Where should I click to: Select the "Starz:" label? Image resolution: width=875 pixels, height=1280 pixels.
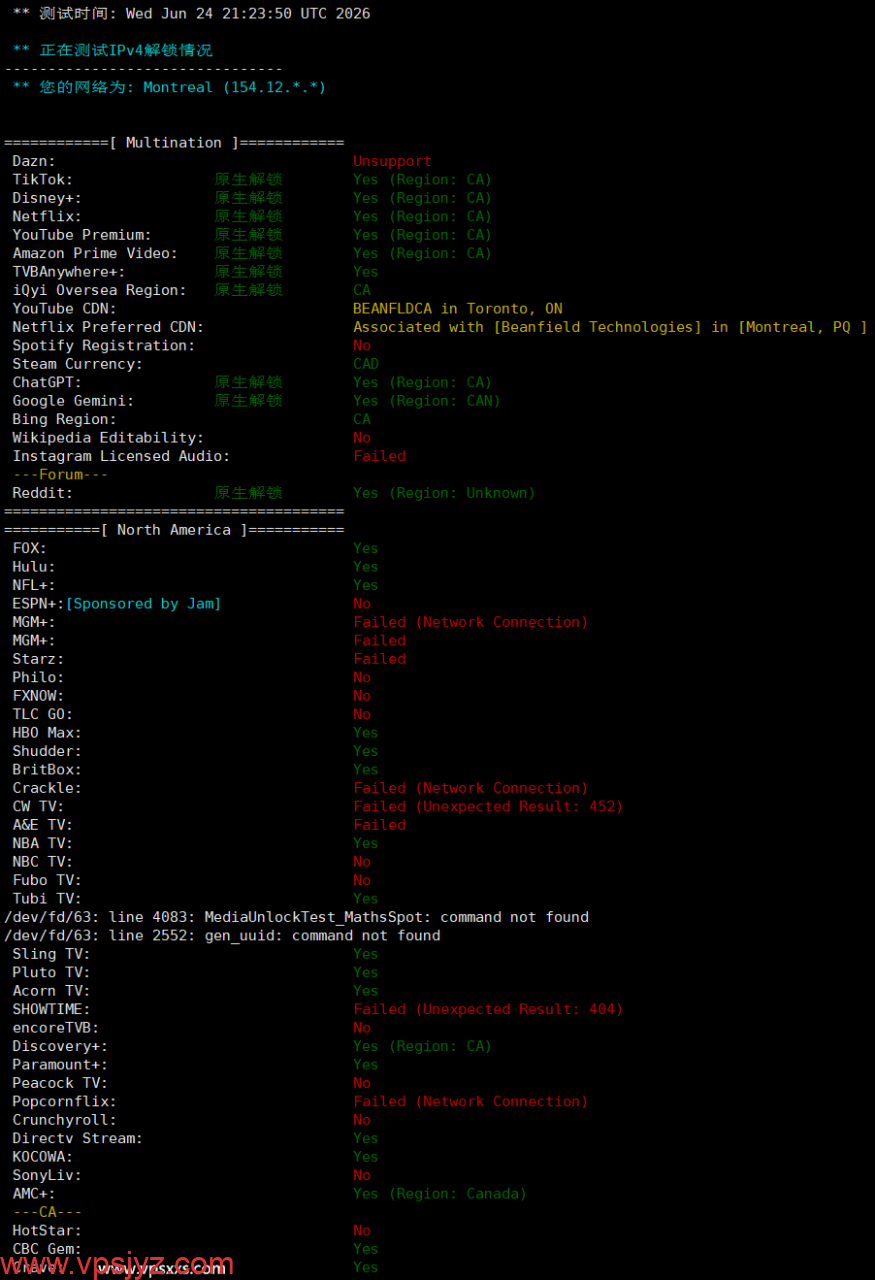click(x=38, y=660)
